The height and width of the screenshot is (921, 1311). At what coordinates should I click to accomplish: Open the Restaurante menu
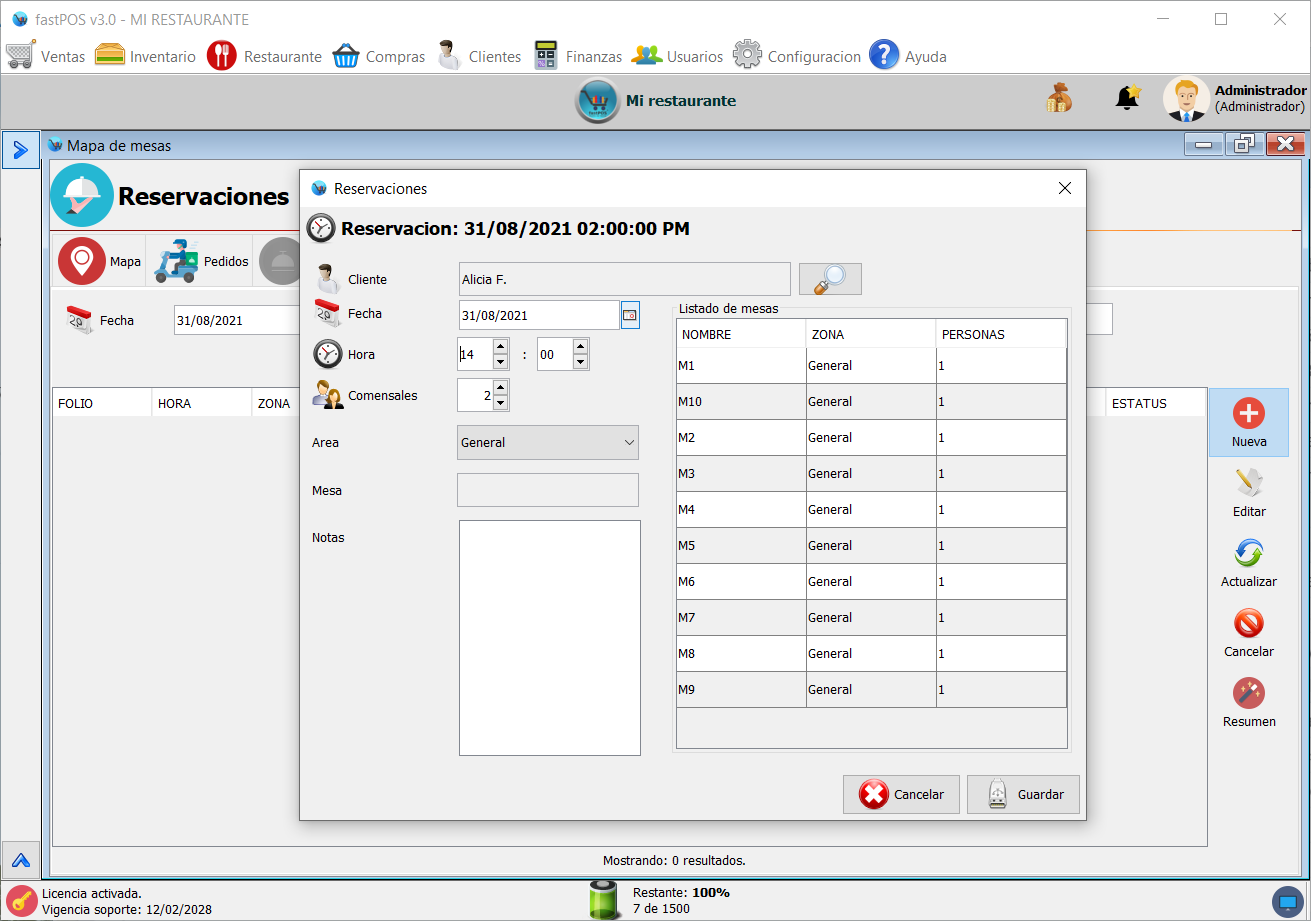click(x=265, y=56)
